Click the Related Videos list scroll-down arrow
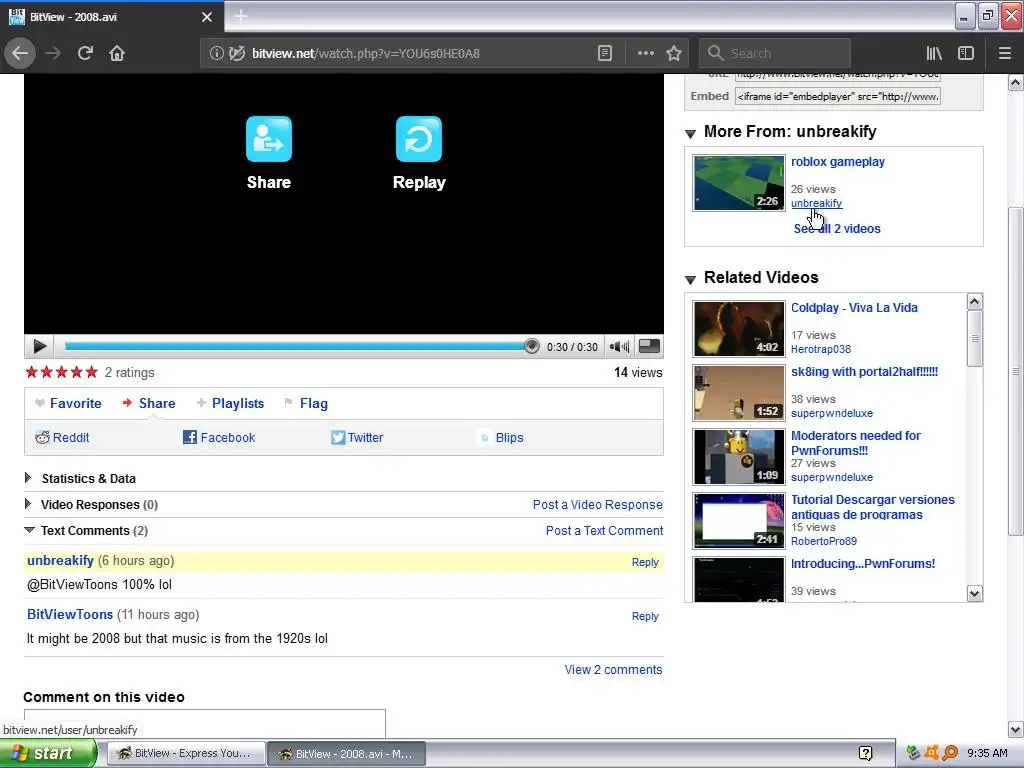The height and width of the screenshot is (768, 1024). 974,594
